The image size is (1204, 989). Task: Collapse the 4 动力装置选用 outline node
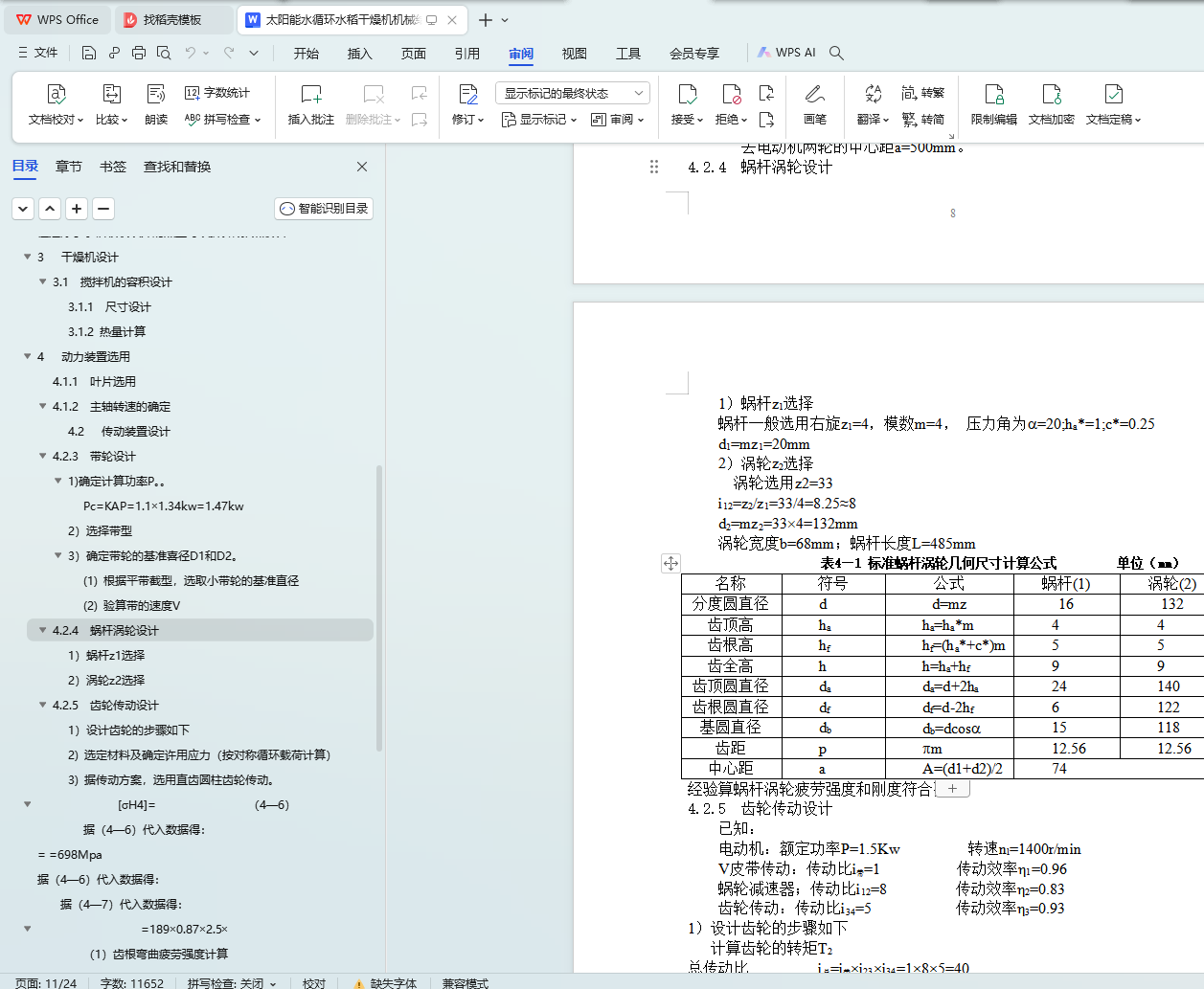click(28, 356)
